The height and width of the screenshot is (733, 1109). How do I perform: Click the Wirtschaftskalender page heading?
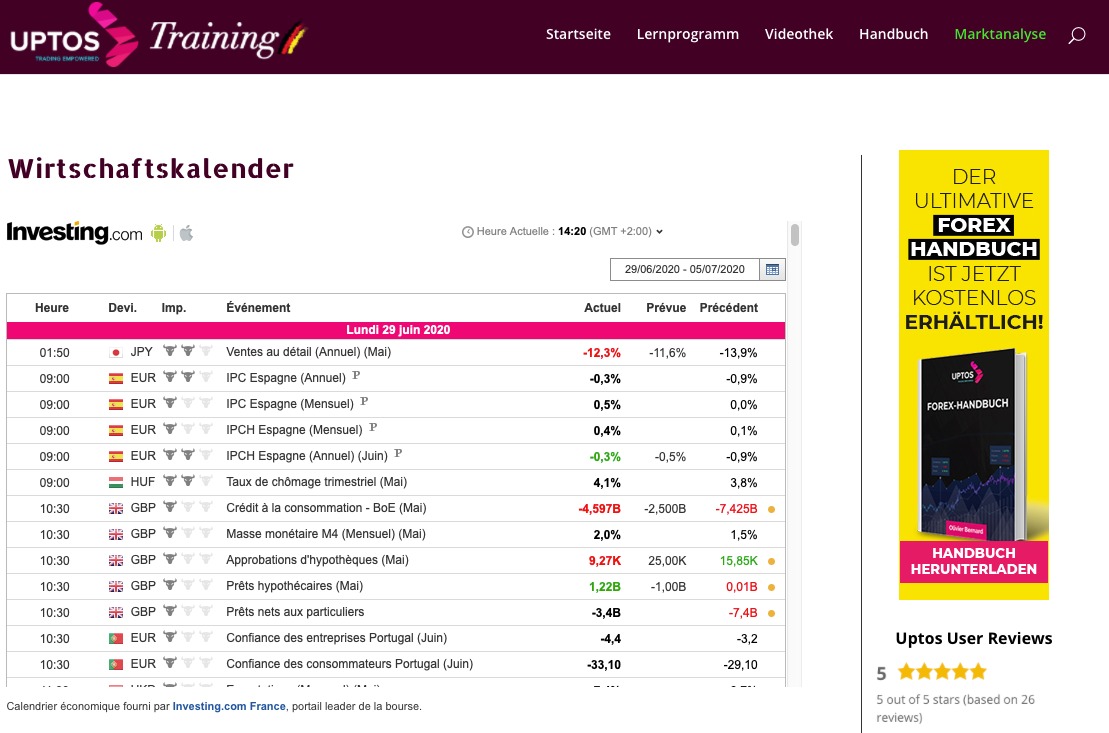coord(151,169)
